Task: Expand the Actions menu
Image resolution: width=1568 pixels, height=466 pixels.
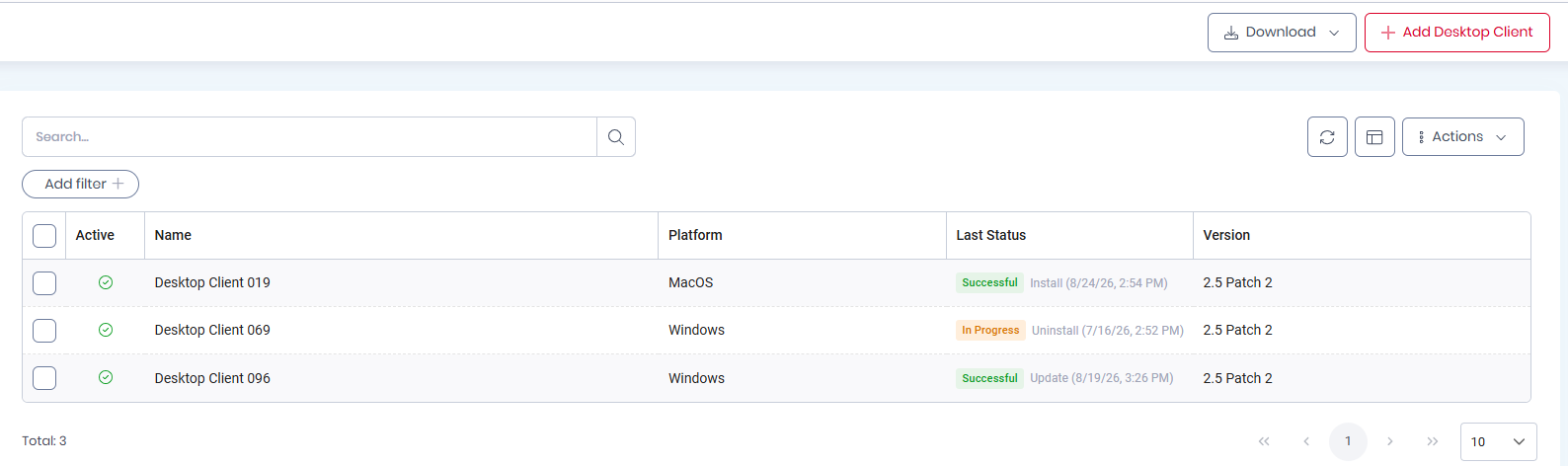Action: pos(1462,137)
